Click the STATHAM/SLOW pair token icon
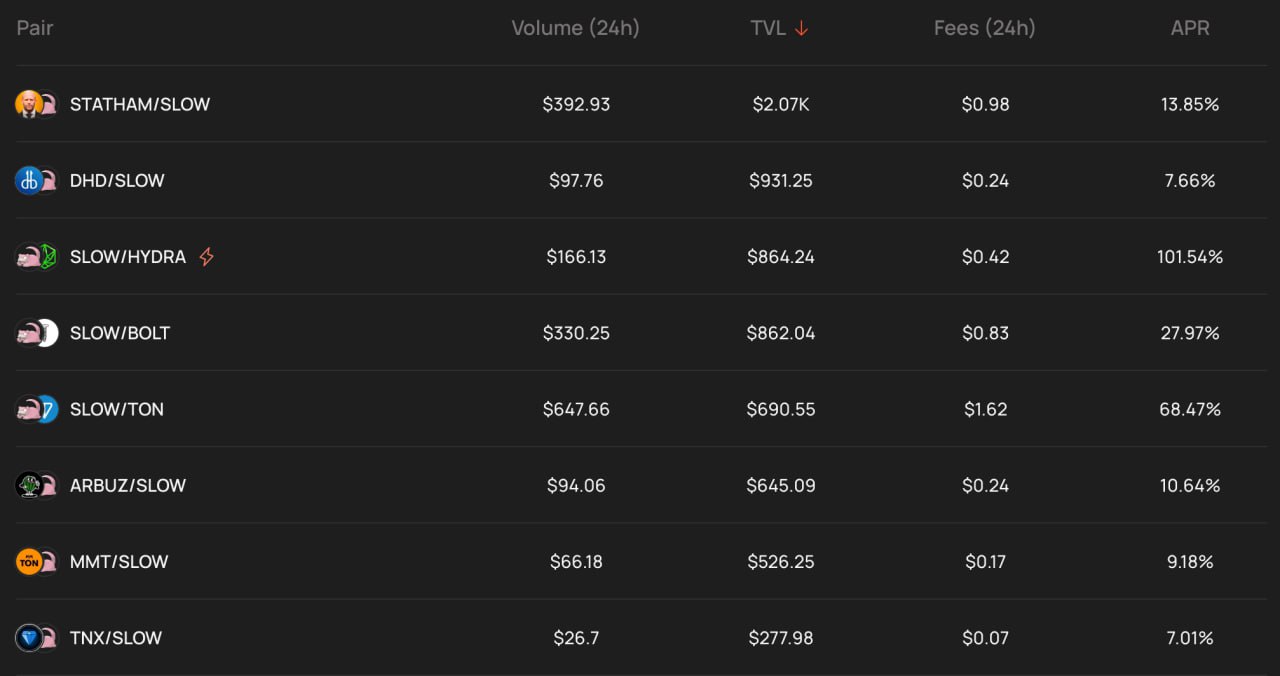This screenshot has width=1280, height=676. [37, 104]
